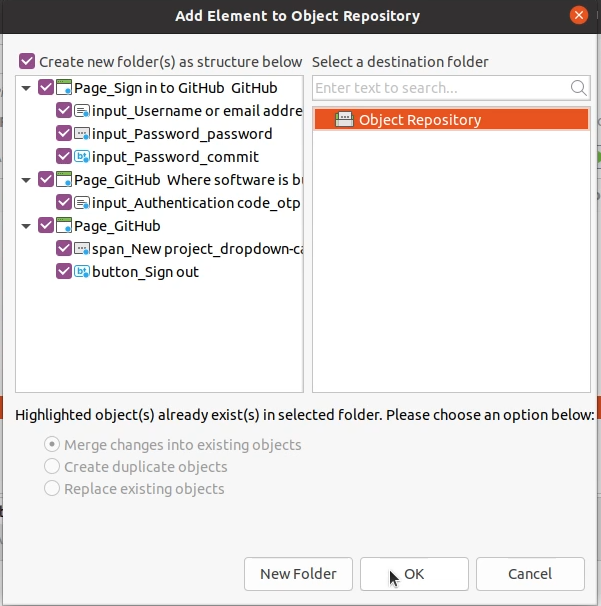Image resolution: width=601 pixels, height=606 pixels.
Task: Click the Cancel button
Action: coord(530,574)
